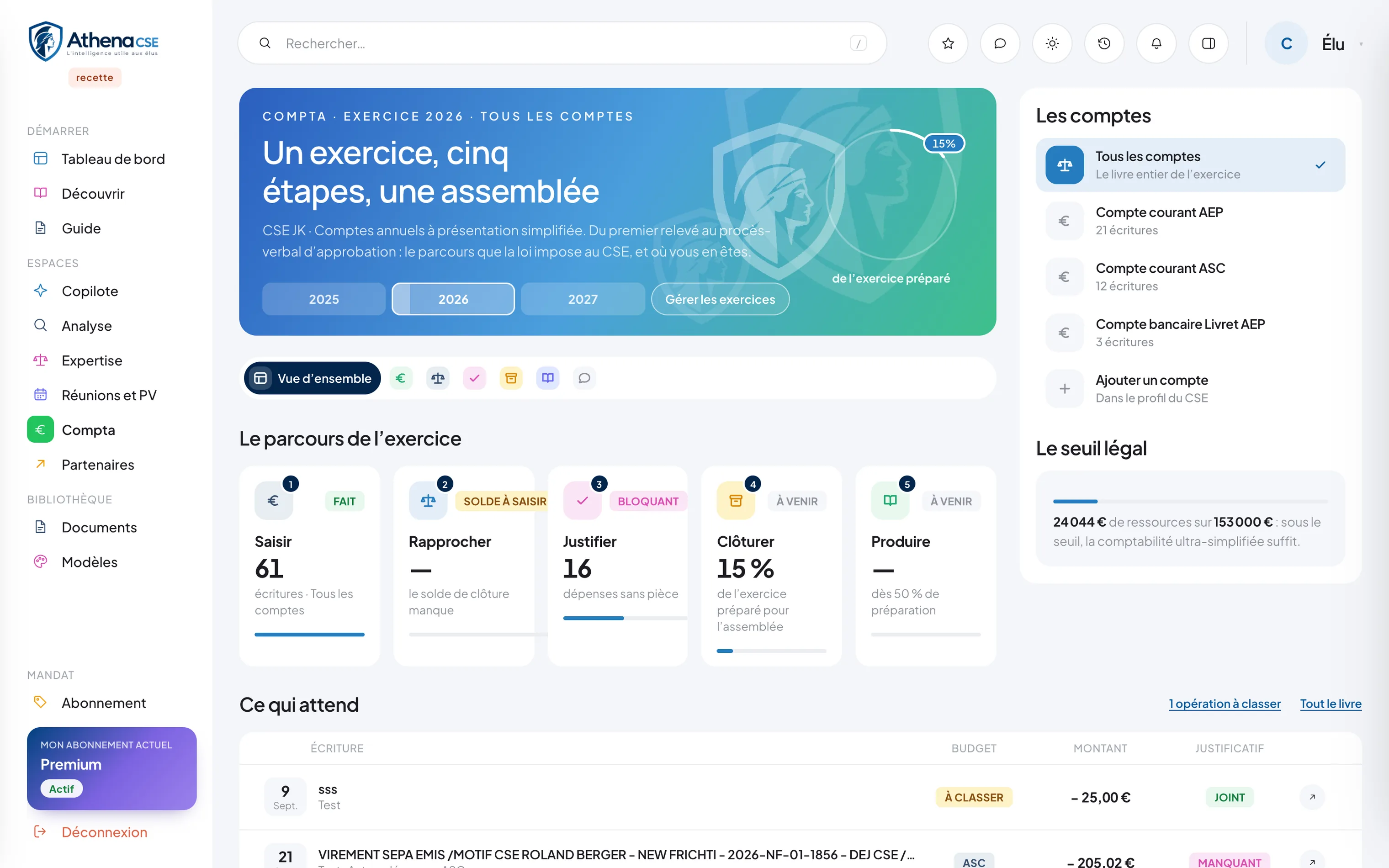Click the Modèles palette icon
This screenshot has height=868, width=1389.
(40, 561)
